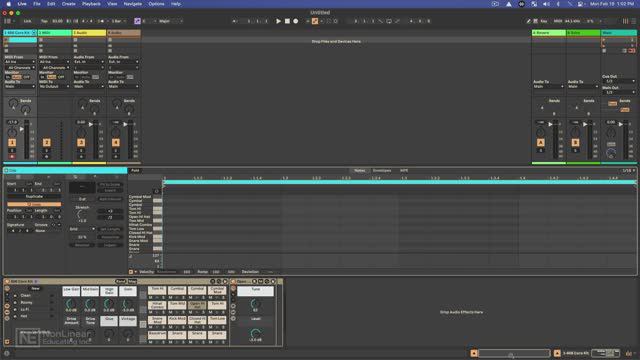Select the yellow 3 Audio track header
This screenshot has width=640, height=360.
point(89,33)
